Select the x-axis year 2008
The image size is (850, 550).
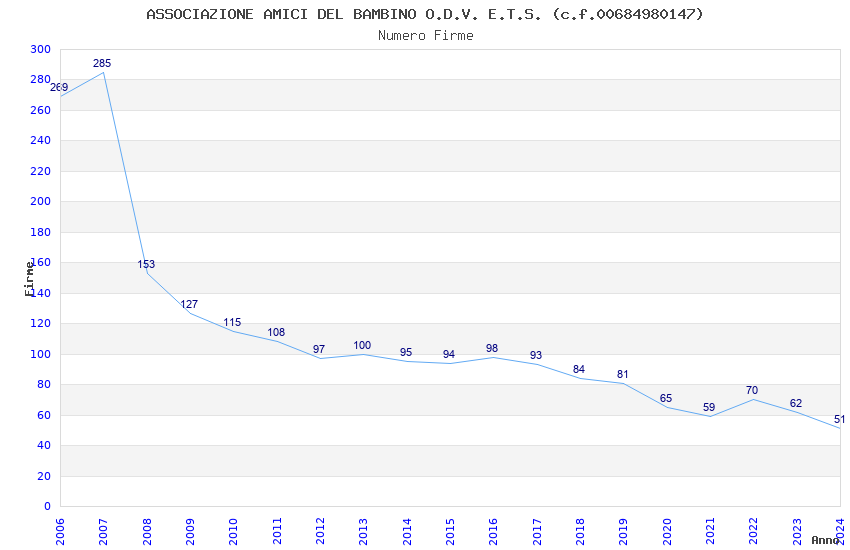147,532
